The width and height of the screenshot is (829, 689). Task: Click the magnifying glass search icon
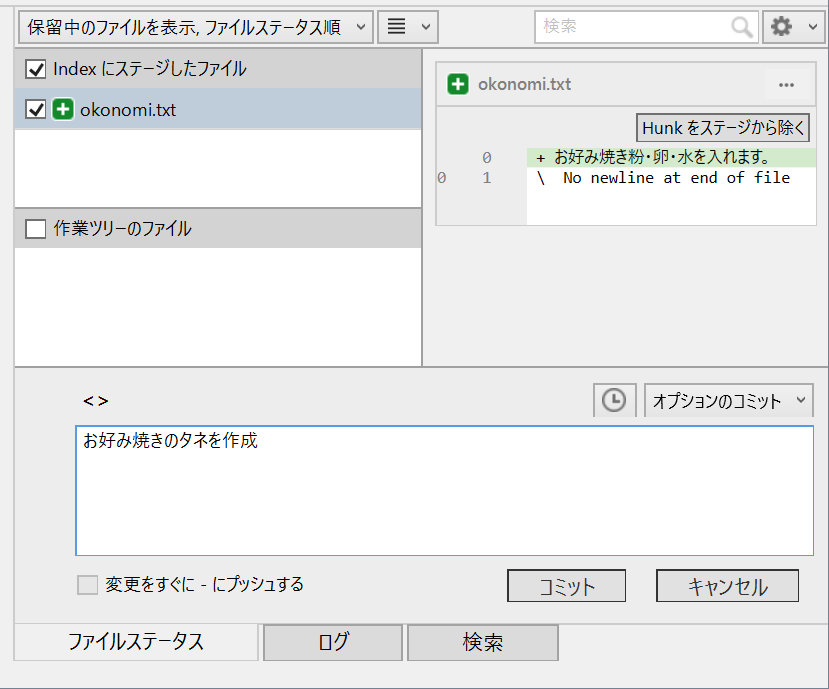[x=742, y=27]
